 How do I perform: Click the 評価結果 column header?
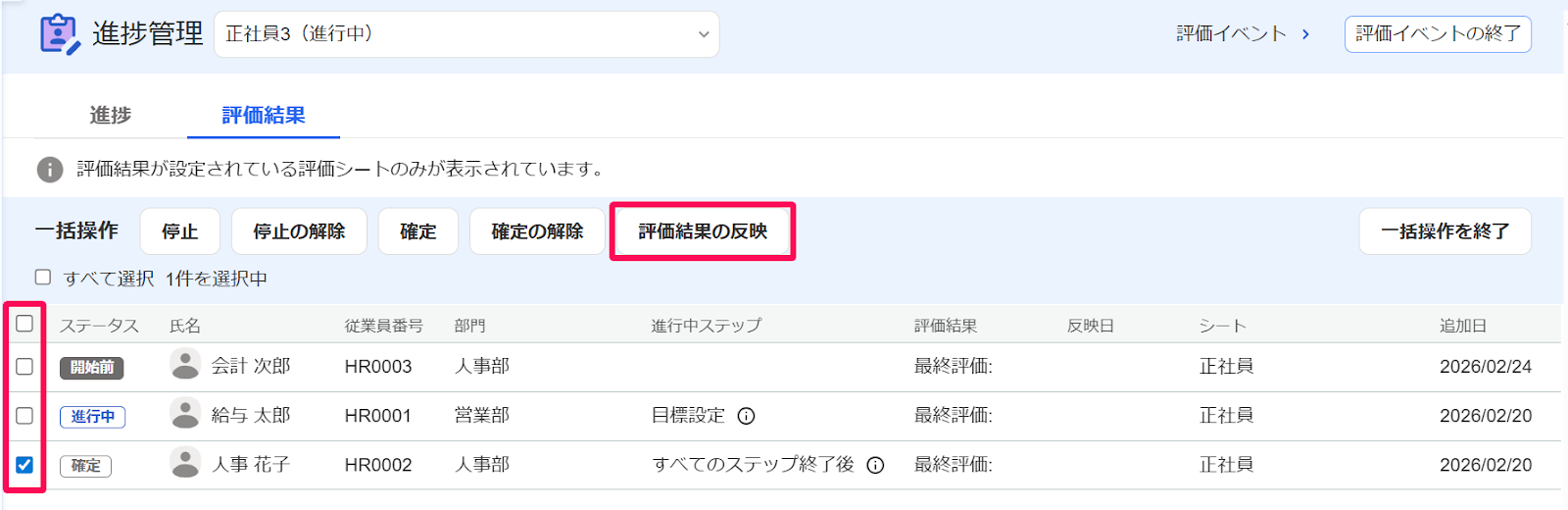click(946, 326)
